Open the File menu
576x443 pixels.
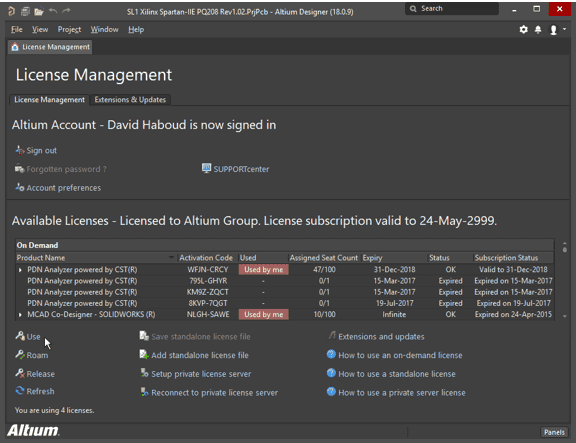coord(17,29)
